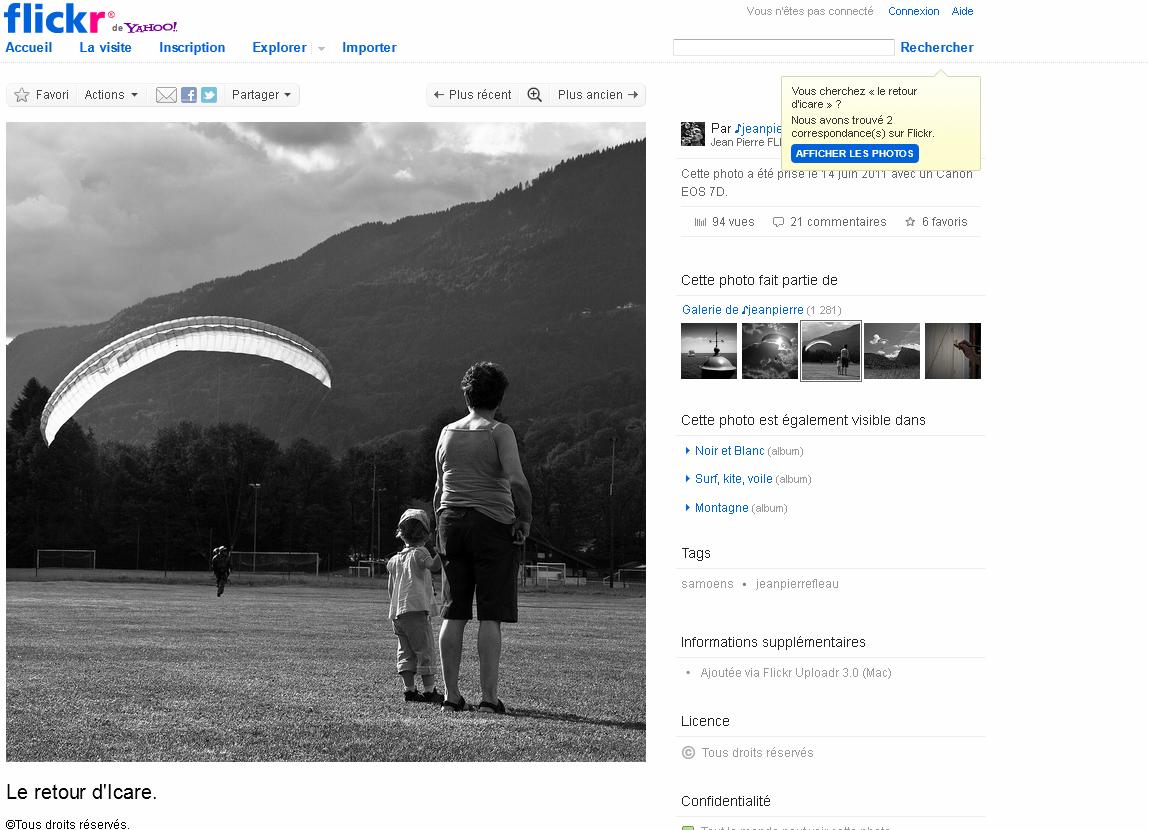Expand the Explorer menu arrow
Viewport: 1149px width, 830px height.
point(321,49)
